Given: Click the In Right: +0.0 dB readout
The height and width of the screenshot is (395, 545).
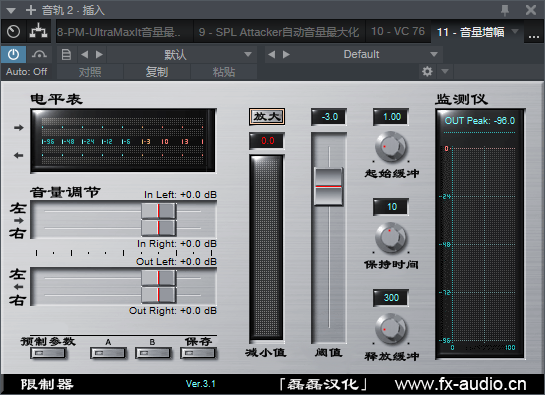Looking at the screenshot, I should click(x=177, y=244).
